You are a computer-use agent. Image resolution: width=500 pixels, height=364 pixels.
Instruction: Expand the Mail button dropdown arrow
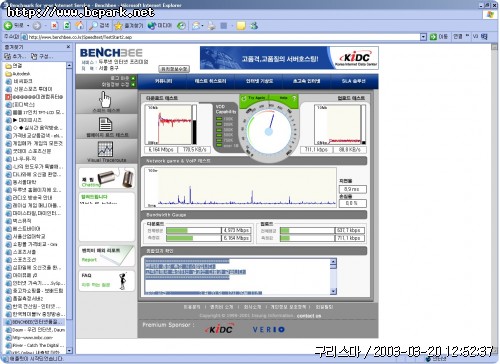click(x=202, y=26)
